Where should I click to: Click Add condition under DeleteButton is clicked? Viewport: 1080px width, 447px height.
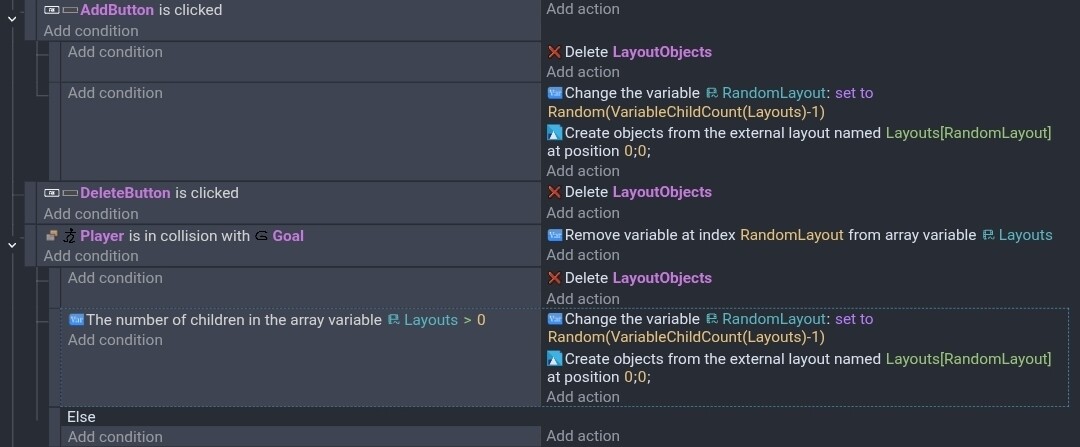click(x=91, y=214)
